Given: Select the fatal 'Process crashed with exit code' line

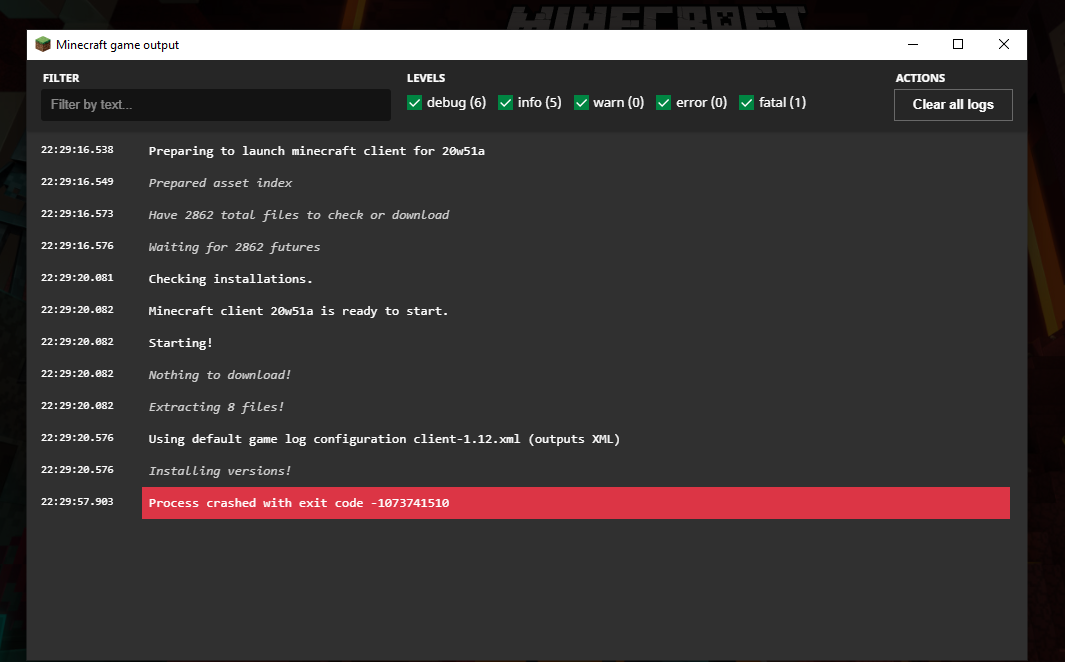Looking at the screenshot, I should coord(575,503).
